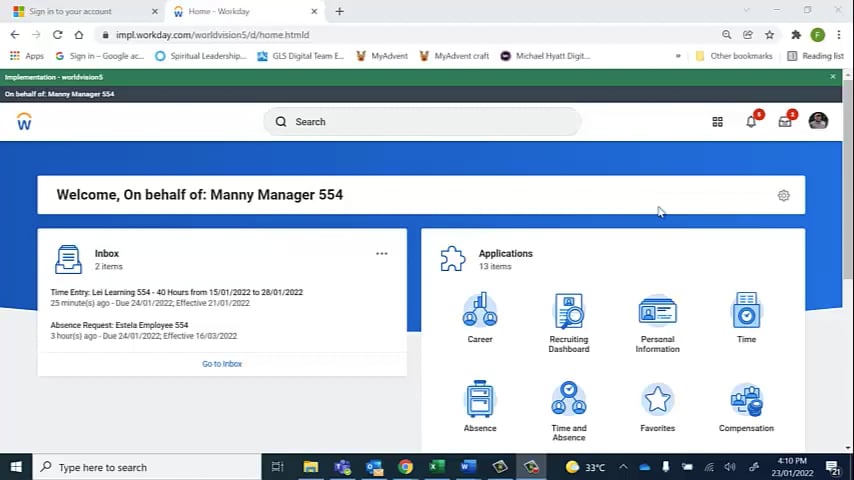This screenshot has height=480, width=854.
Task: Open Chrome extensions puzzle icon
Action: pos(796,35)
